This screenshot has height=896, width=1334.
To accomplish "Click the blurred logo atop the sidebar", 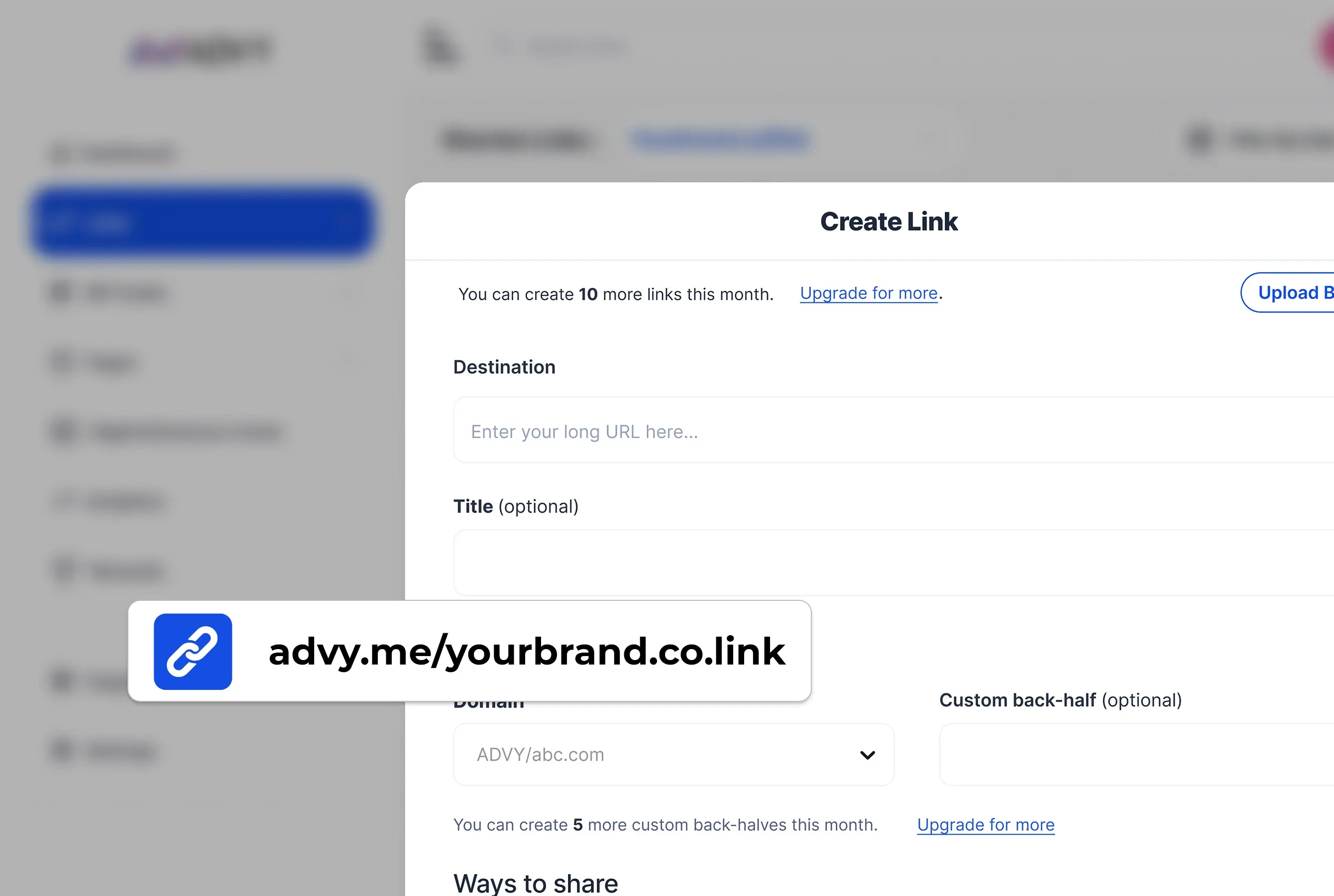I will (200, 50).
